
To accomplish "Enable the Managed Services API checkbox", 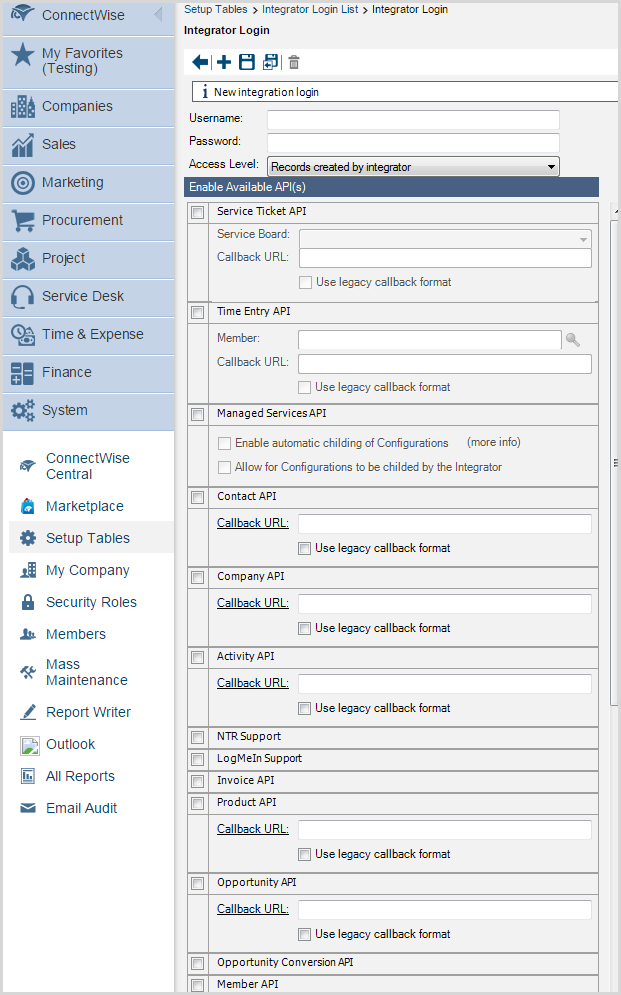I will [x=197, y=414].
